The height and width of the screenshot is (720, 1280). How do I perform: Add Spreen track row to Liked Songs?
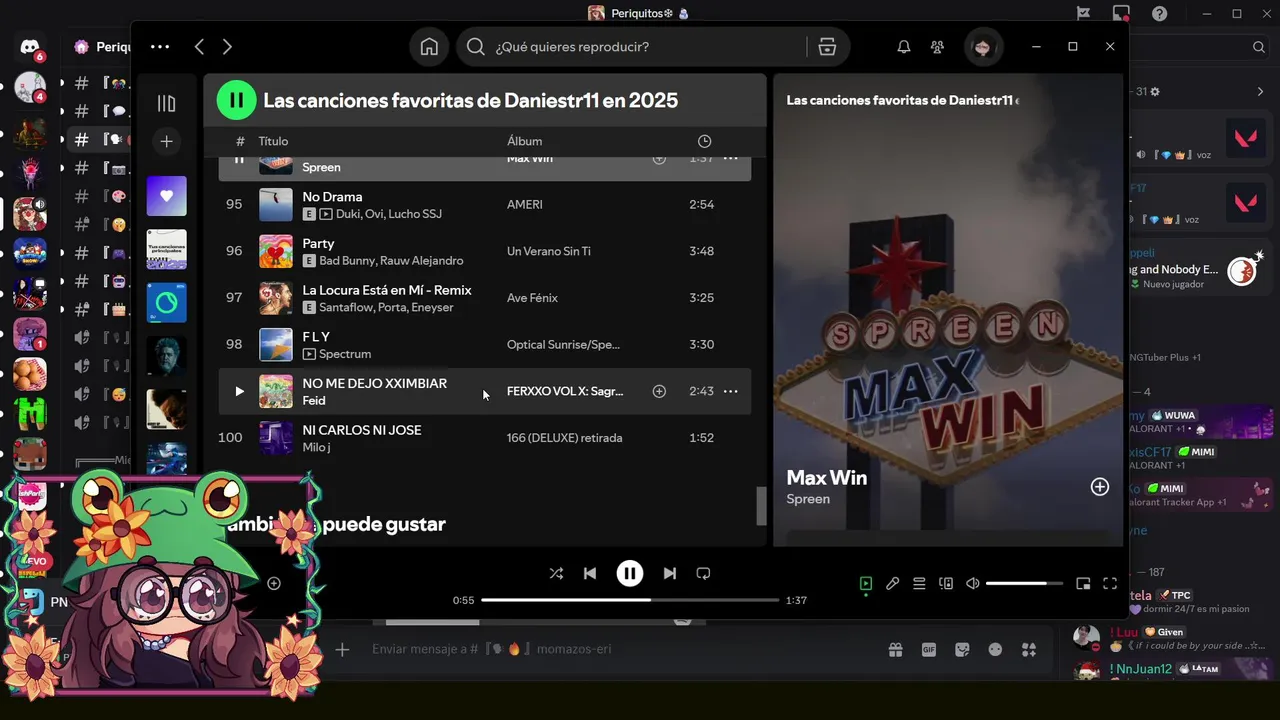(659, 159)
